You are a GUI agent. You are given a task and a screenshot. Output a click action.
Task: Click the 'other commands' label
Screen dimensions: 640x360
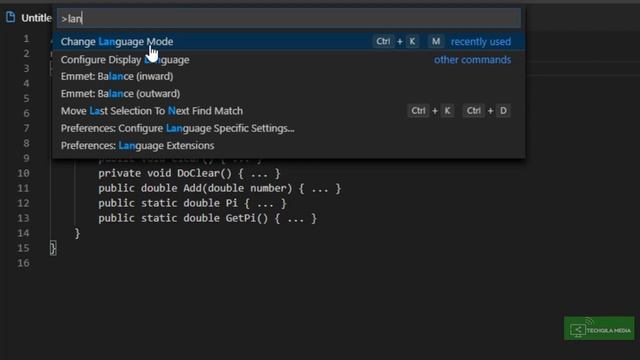point(472,60)
